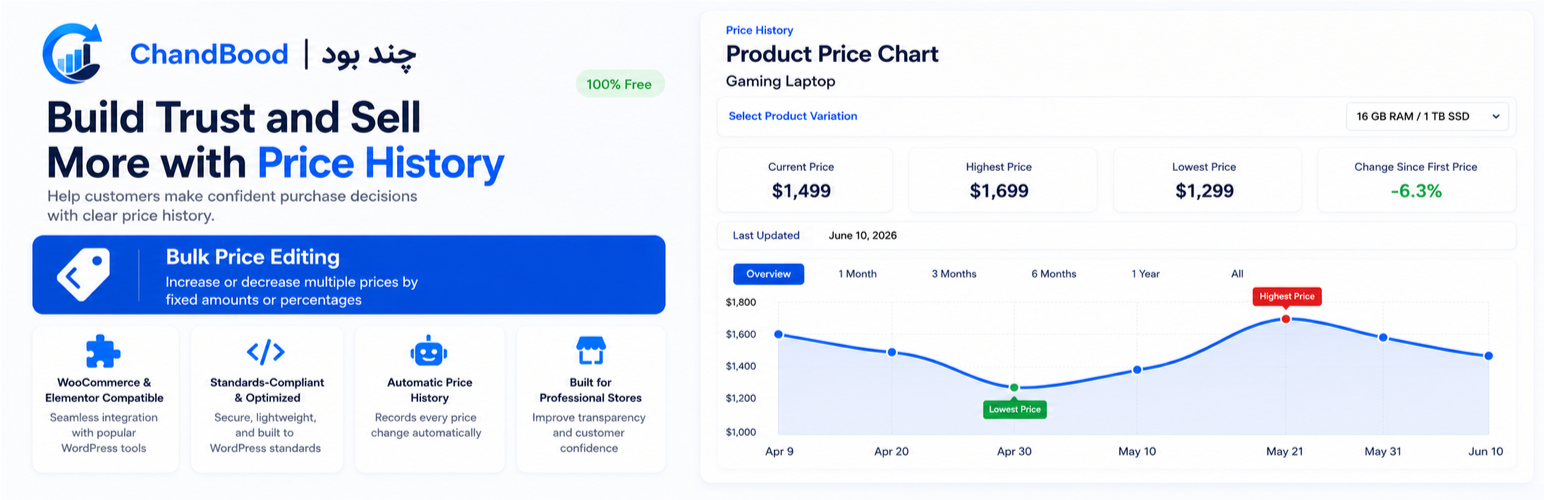Click the ChandBood chart logo icon
1544x500 pixels.
click(x=73, y=53)
